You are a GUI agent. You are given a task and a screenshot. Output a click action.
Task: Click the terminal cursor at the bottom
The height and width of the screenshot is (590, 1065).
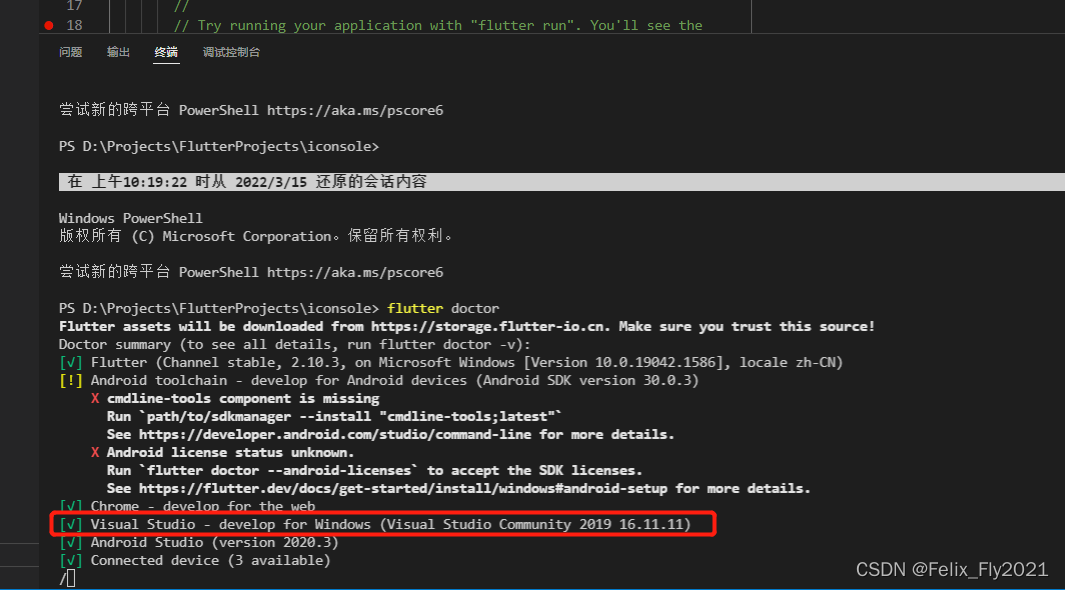[71, 578]
